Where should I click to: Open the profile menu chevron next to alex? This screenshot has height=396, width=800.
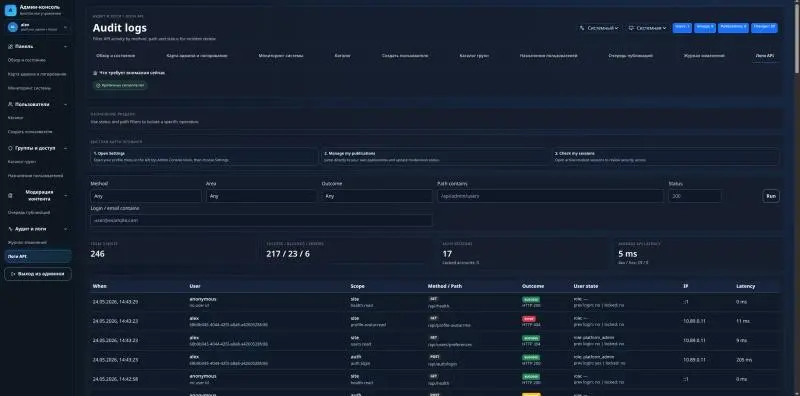65,27
